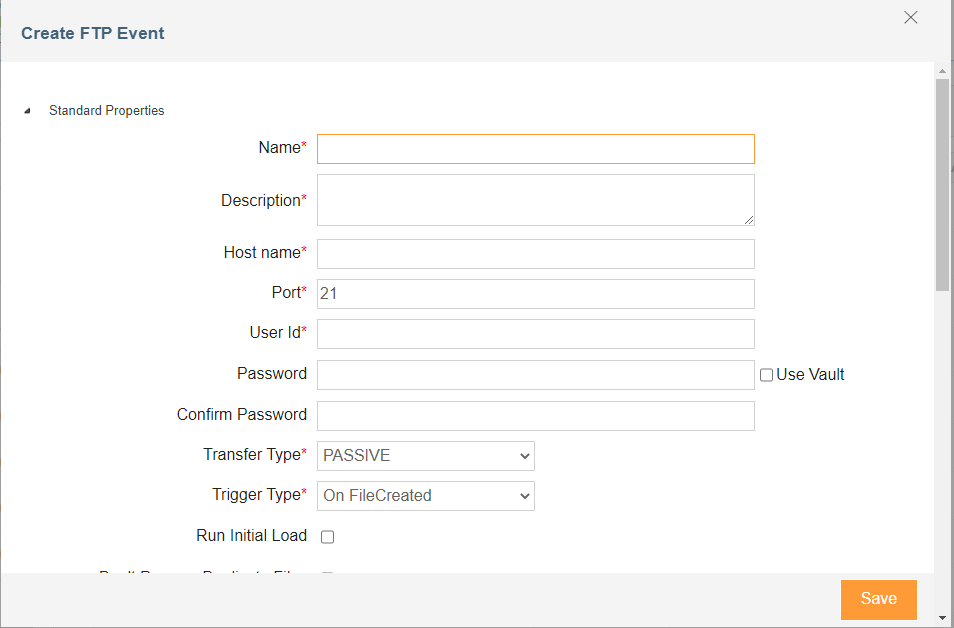Tick the Run Initial Load checkbox

(x=327, y=537)
